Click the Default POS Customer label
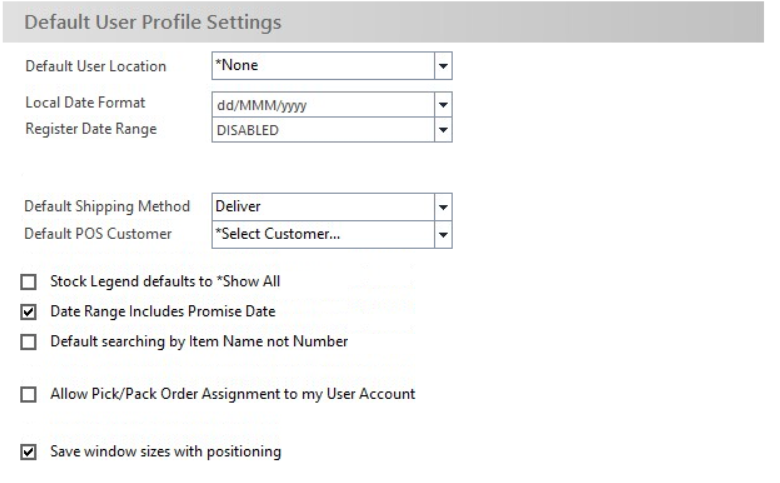 click(98, 234)
